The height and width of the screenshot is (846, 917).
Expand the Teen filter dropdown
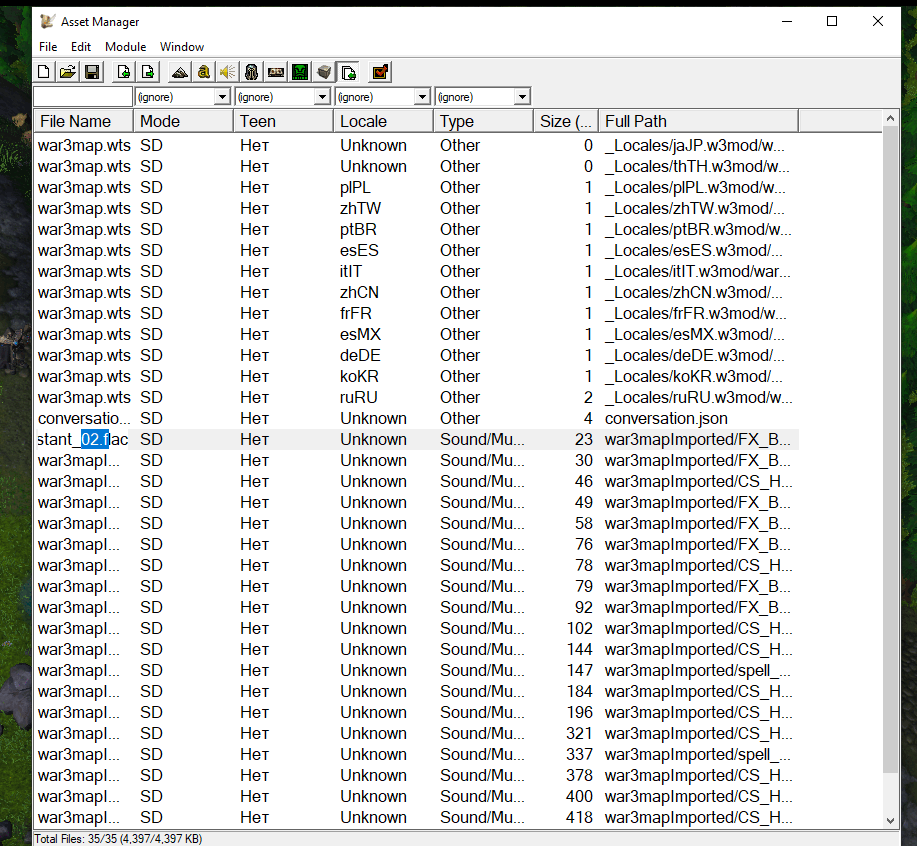click(x=322, y=96)
